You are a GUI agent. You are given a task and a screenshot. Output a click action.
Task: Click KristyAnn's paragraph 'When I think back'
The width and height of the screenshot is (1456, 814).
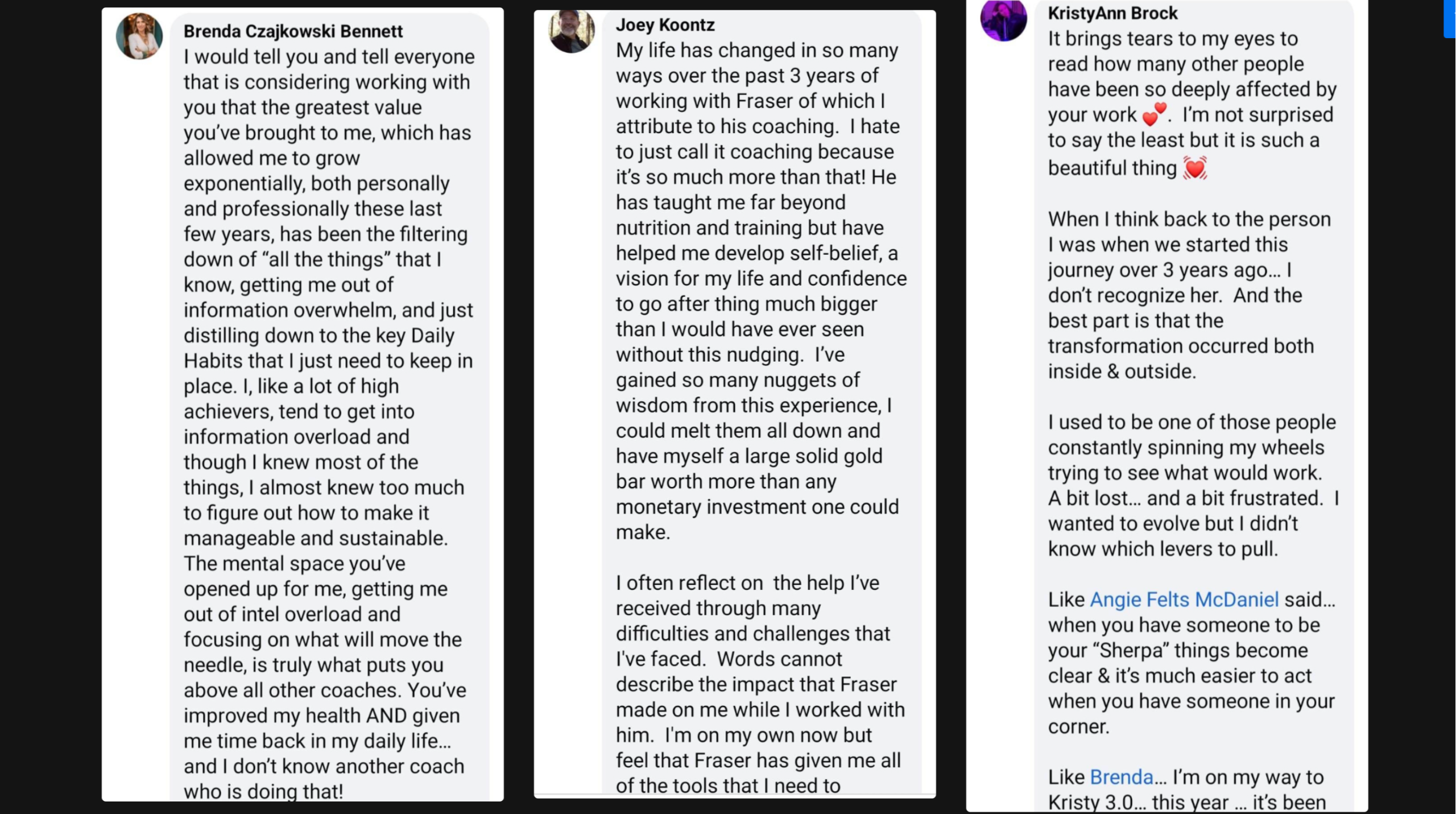pos(1189,295)
